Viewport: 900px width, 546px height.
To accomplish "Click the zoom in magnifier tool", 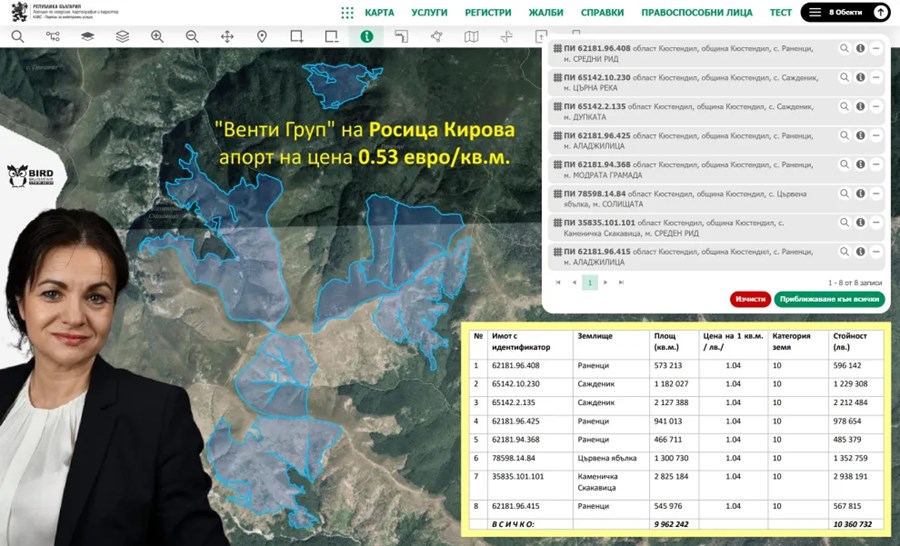I will pos(157,37).
